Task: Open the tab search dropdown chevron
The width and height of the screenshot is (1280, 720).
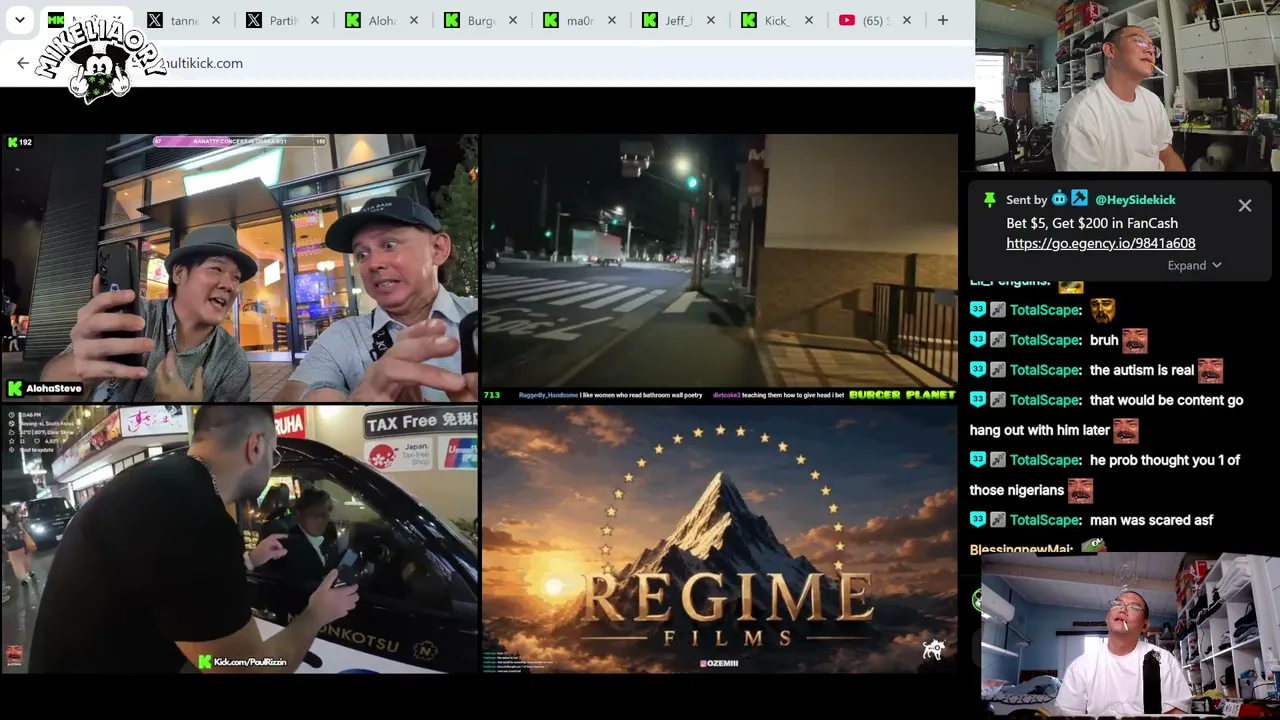Action: coord(20,20)
